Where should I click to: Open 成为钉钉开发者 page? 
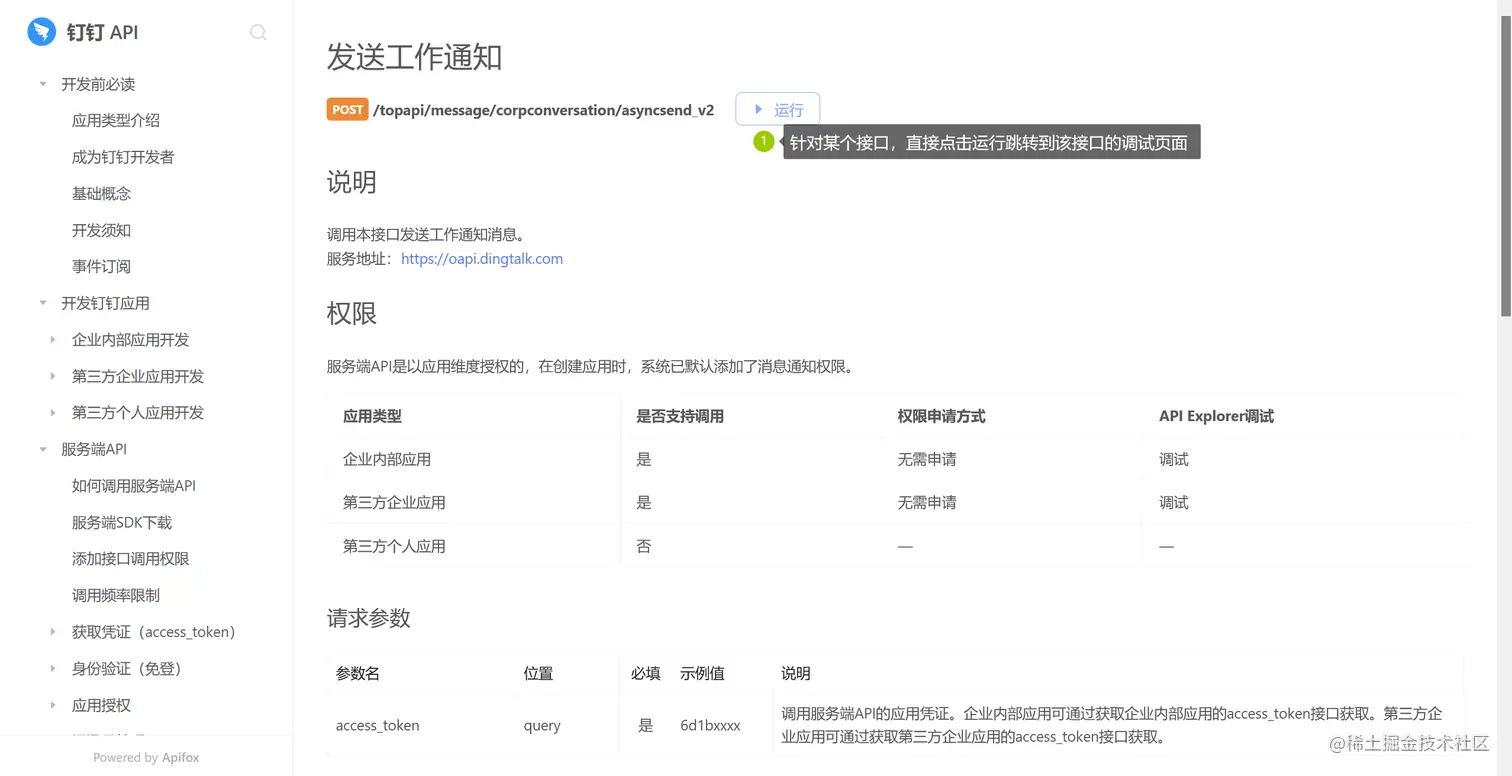pos(123,157)
